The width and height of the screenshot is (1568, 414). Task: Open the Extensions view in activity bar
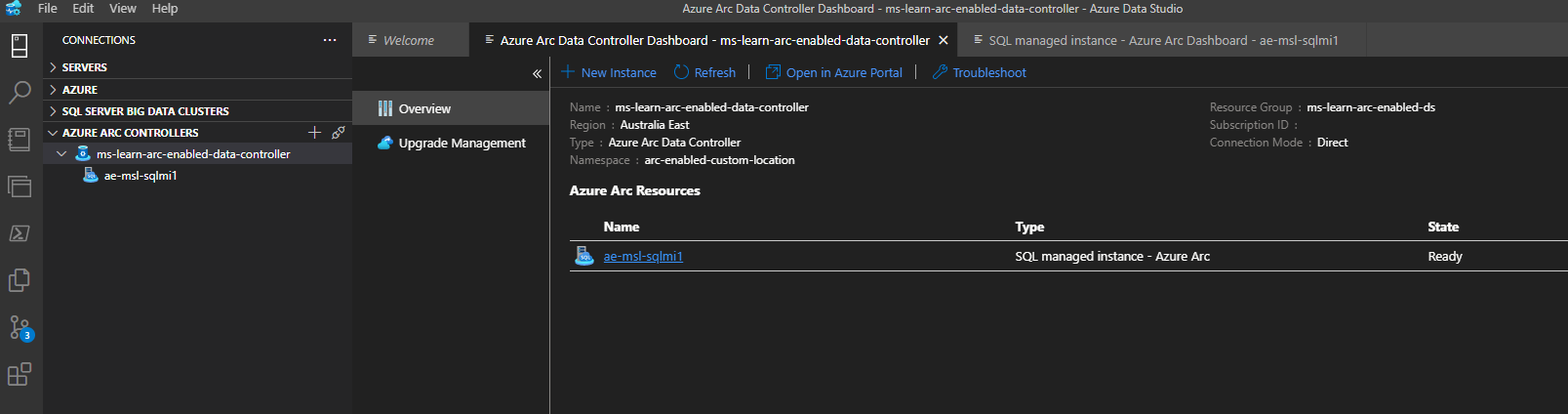(x=20, y=374)
